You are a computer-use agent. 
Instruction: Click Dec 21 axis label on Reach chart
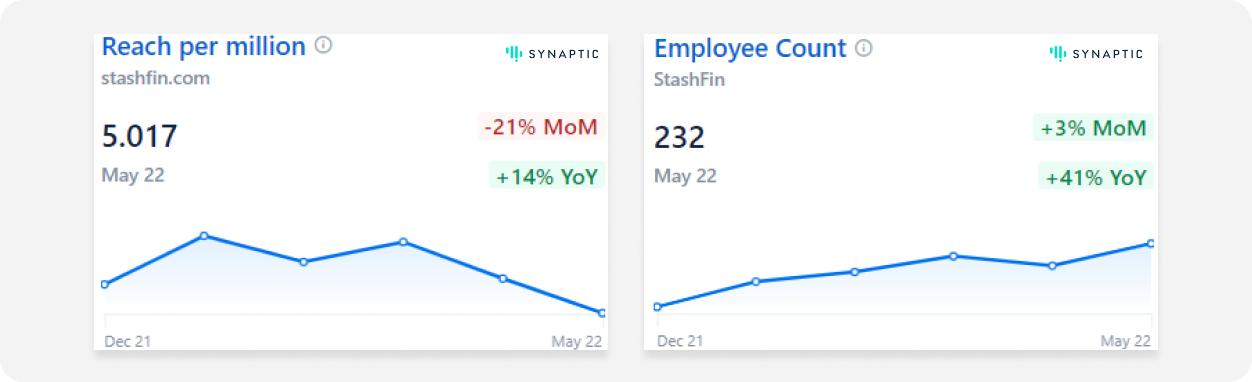click(x=128, y=341)
